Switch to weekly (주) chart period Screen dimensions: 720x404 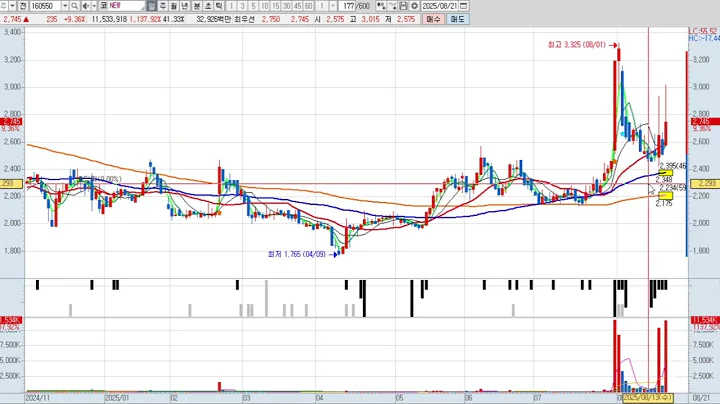(x=163, y=6)
